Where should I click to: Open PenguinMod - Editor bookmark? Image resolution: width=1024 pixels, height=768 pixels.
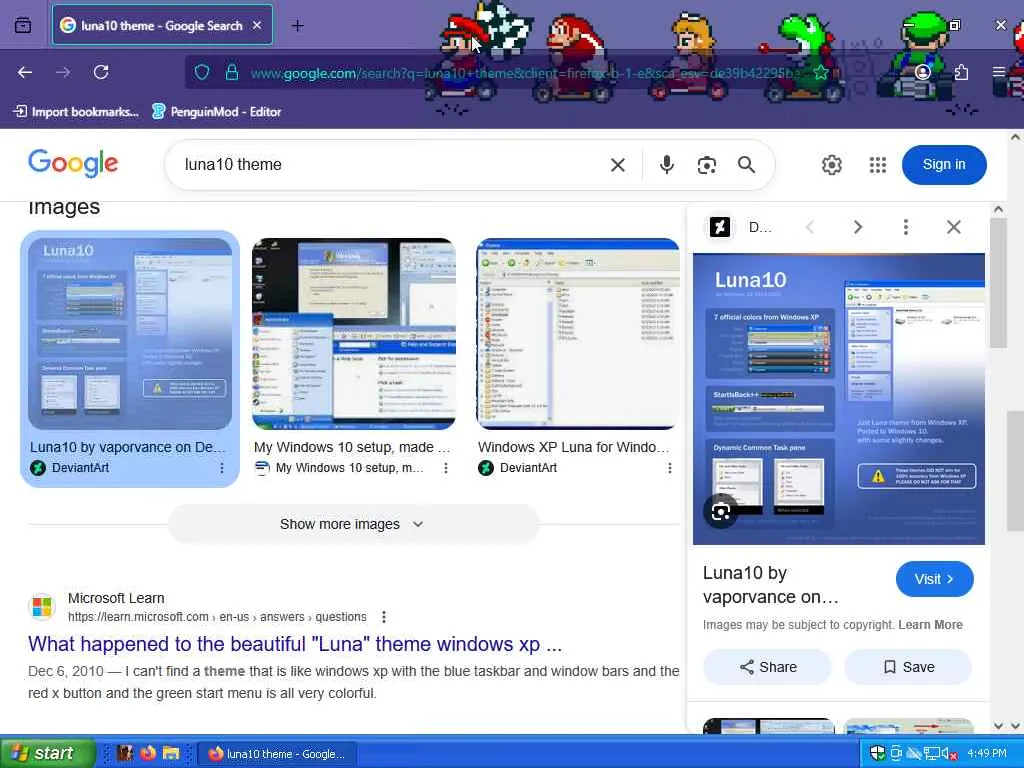click(x=217, y=112)
